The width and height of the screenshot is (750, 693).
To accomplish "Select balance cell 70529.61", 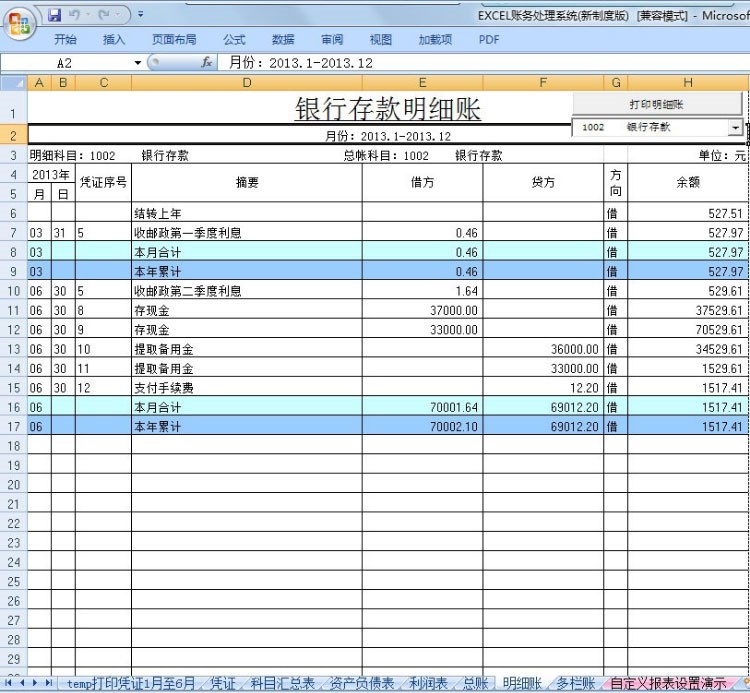I will tap(688, 330).
